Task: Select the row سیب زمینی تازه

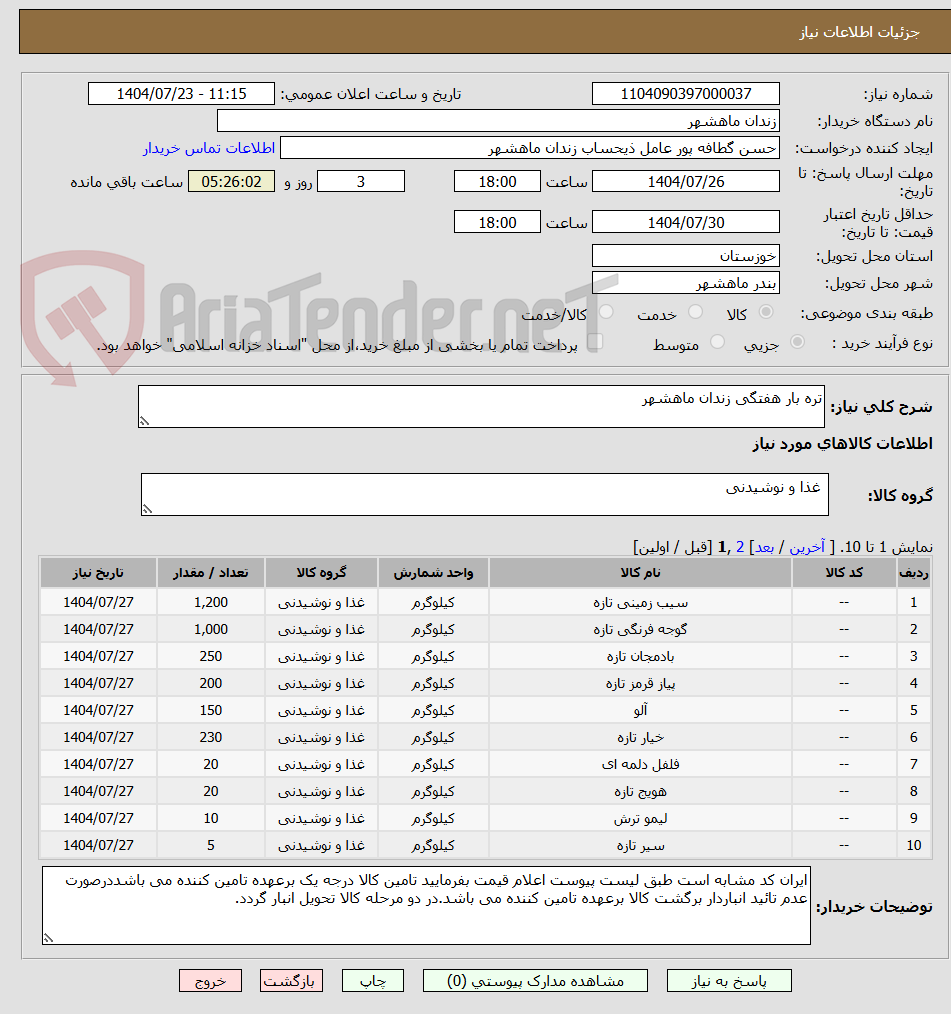Action: coord(486,602)
